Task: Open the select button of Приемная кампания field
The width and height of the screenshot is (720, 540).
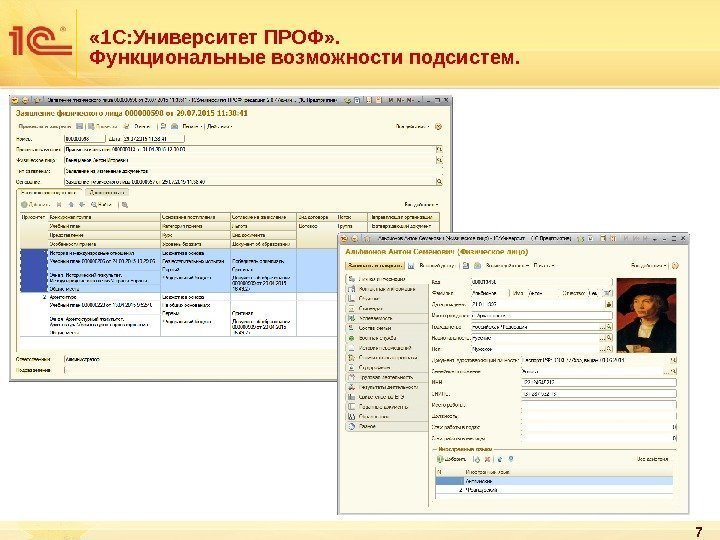Action: point(439,150)
